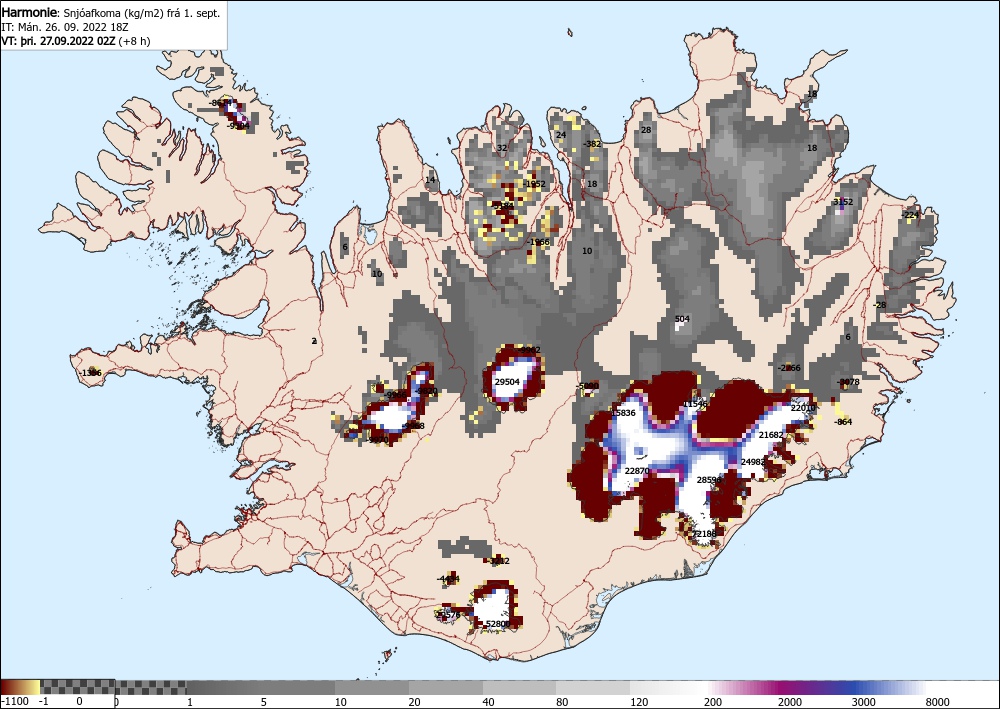Select the 504 value in the northeast highlands
This screenshot has height=709, width=1000.
pos(682,319)
